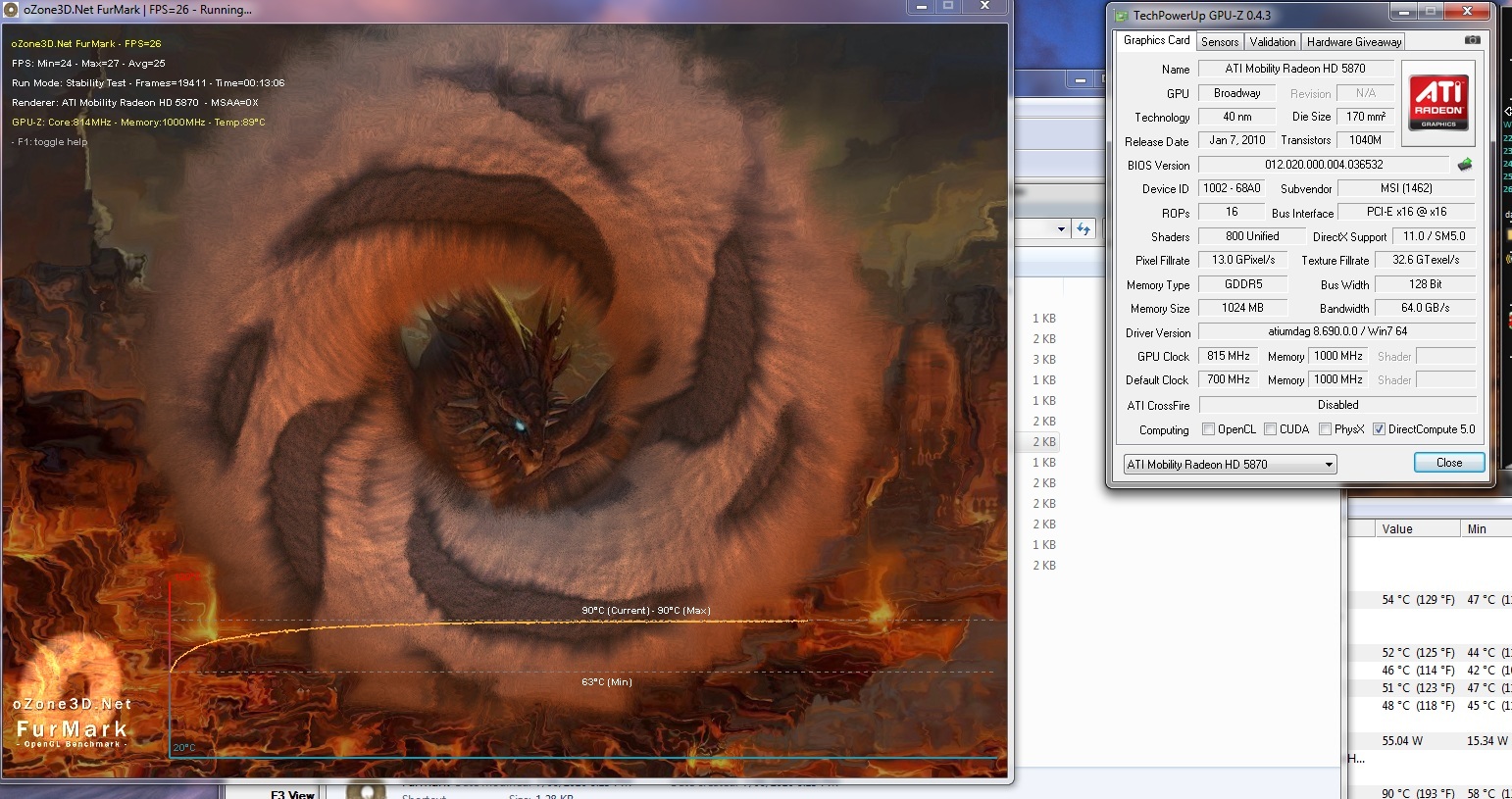Click the Pixel Fillrate field 13.0 GPixel/s
The width and height of the screenshot is (1512, 799).
(x=1243, y=260)
